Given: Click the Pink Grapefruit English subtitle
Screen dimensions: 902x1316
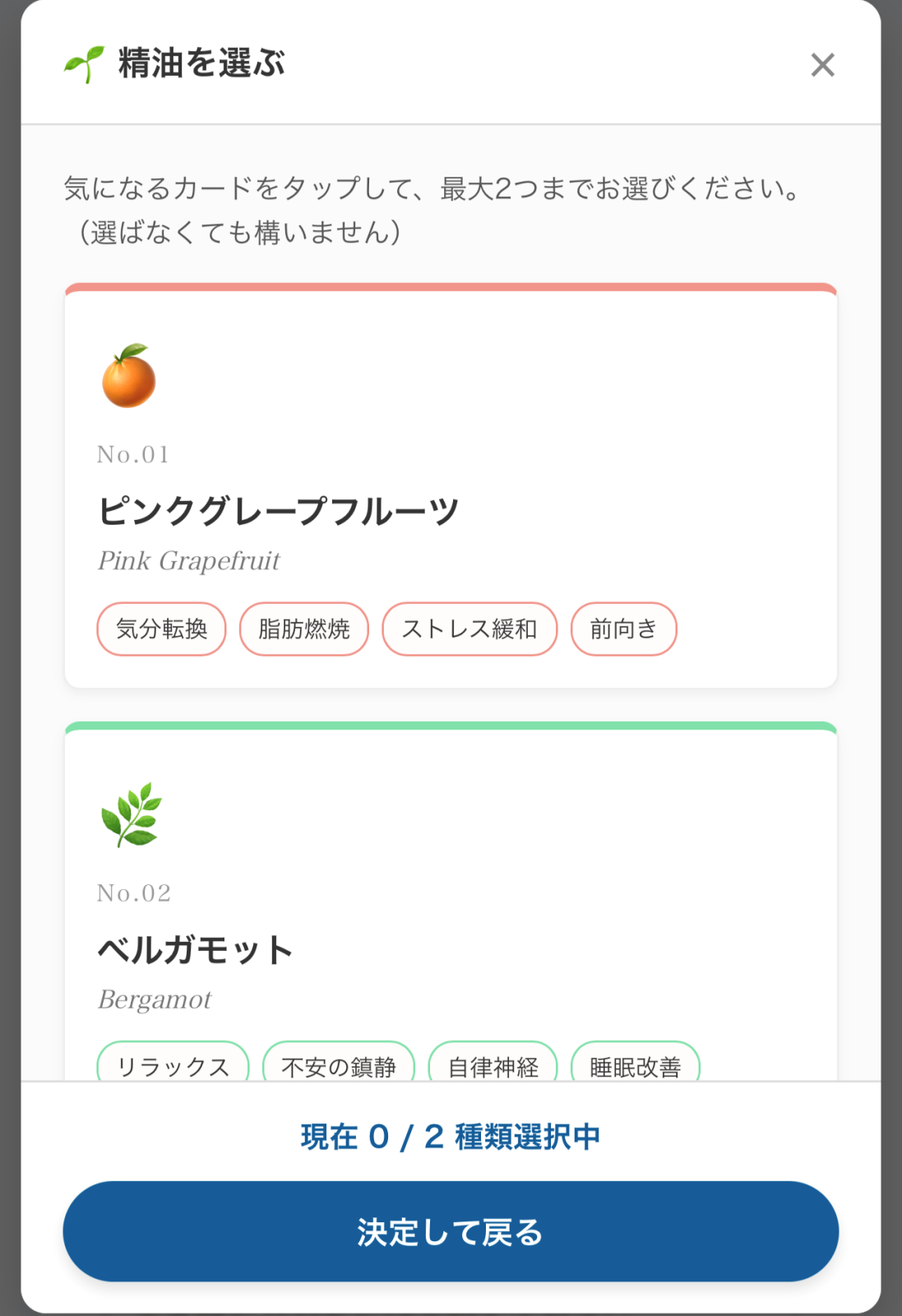Looking at the screenshot, I should 189,561.
